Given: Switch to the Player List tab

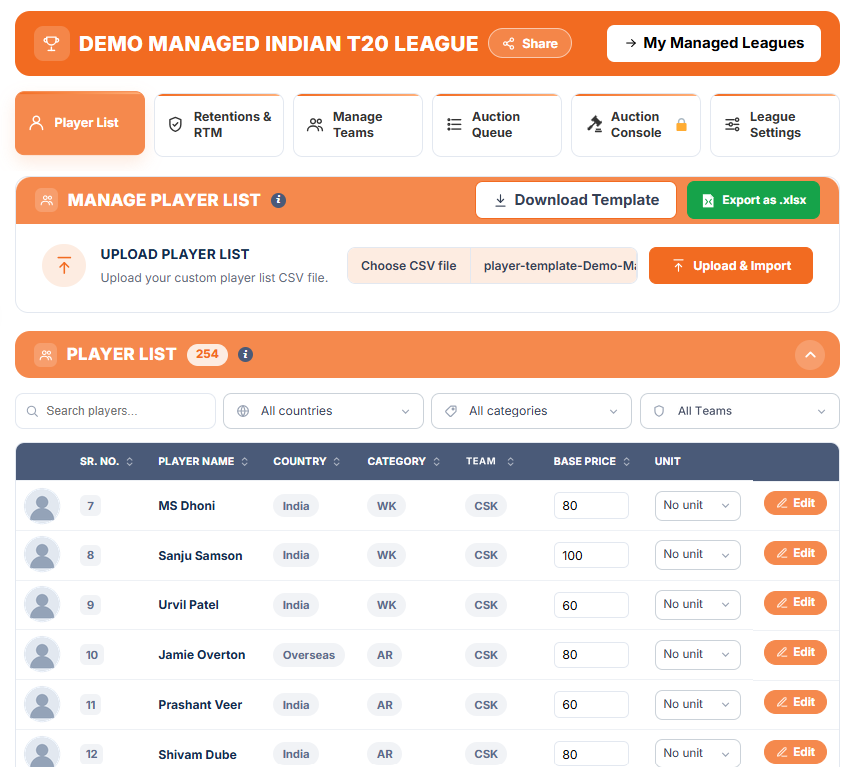Looking at the screenshot, I should point(80,123).
